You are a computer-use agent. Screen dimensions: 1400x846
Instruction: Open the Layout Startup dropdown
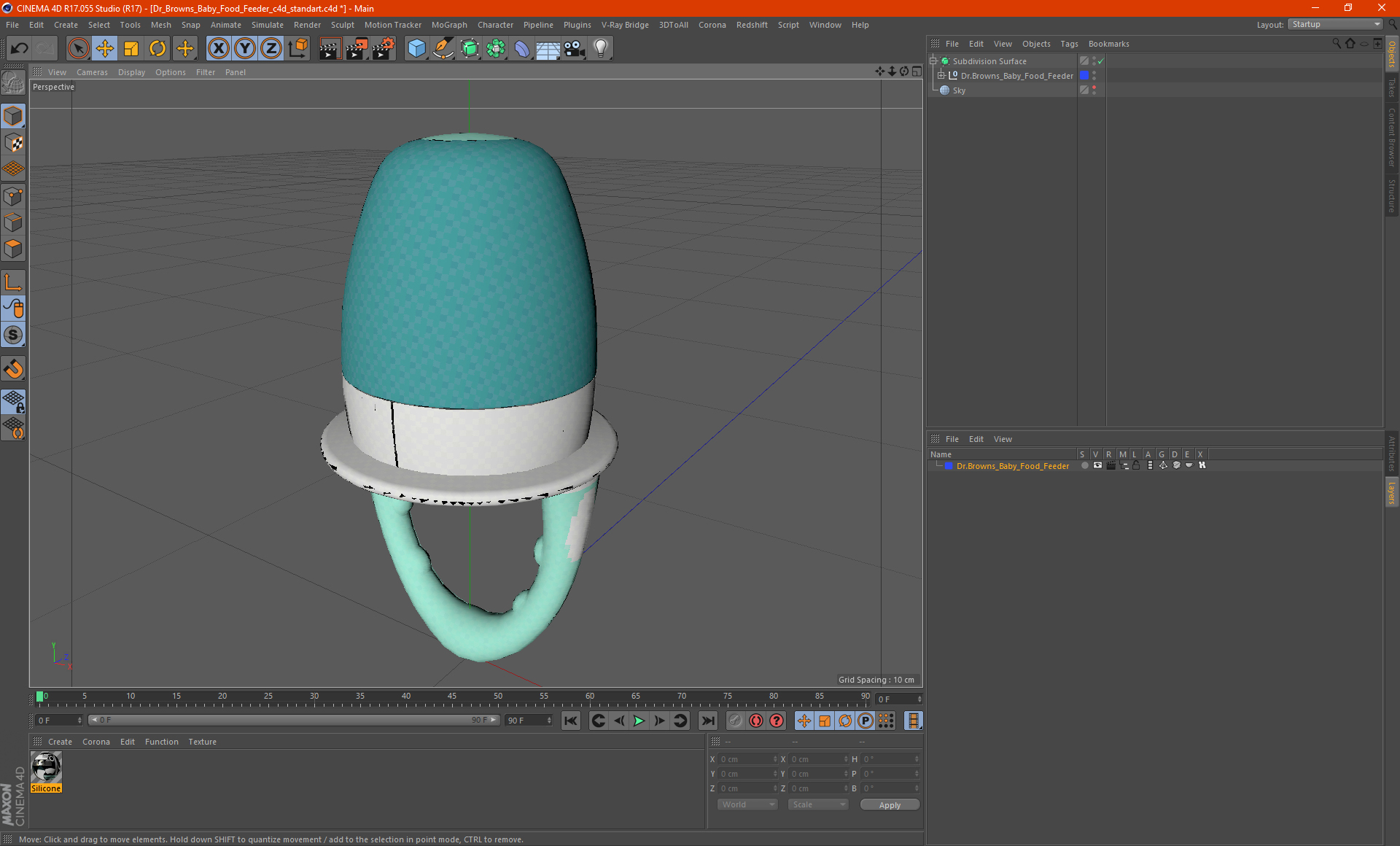click(1336, 25)
